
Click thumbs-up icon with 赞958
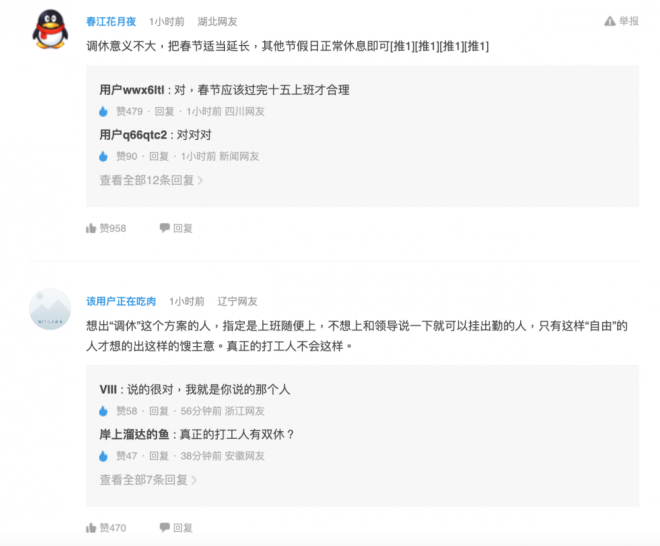[106, 228]
